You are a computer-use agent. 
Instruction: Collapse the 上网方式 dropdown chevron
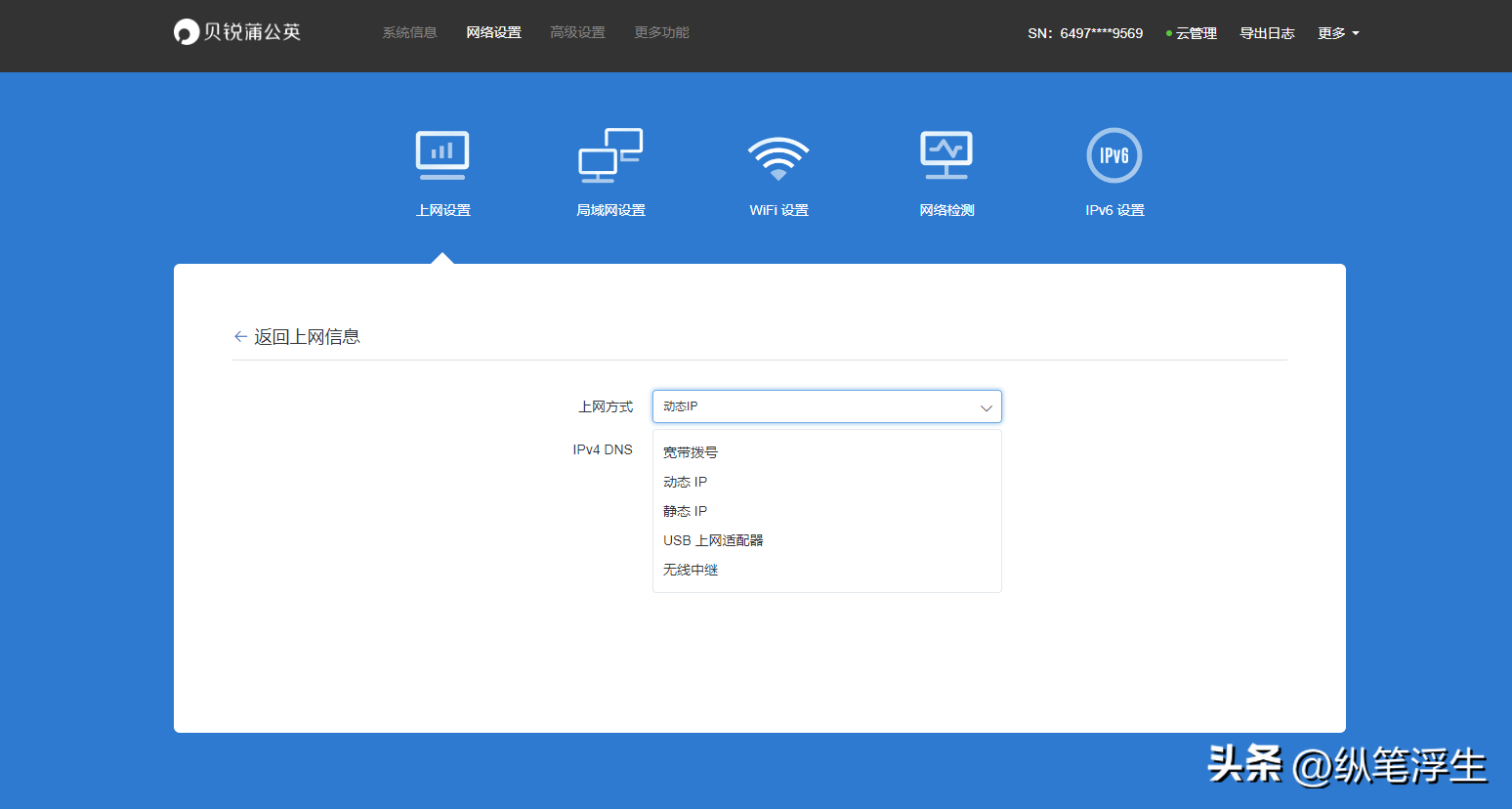pyautogui.click(x=986, y=407)
